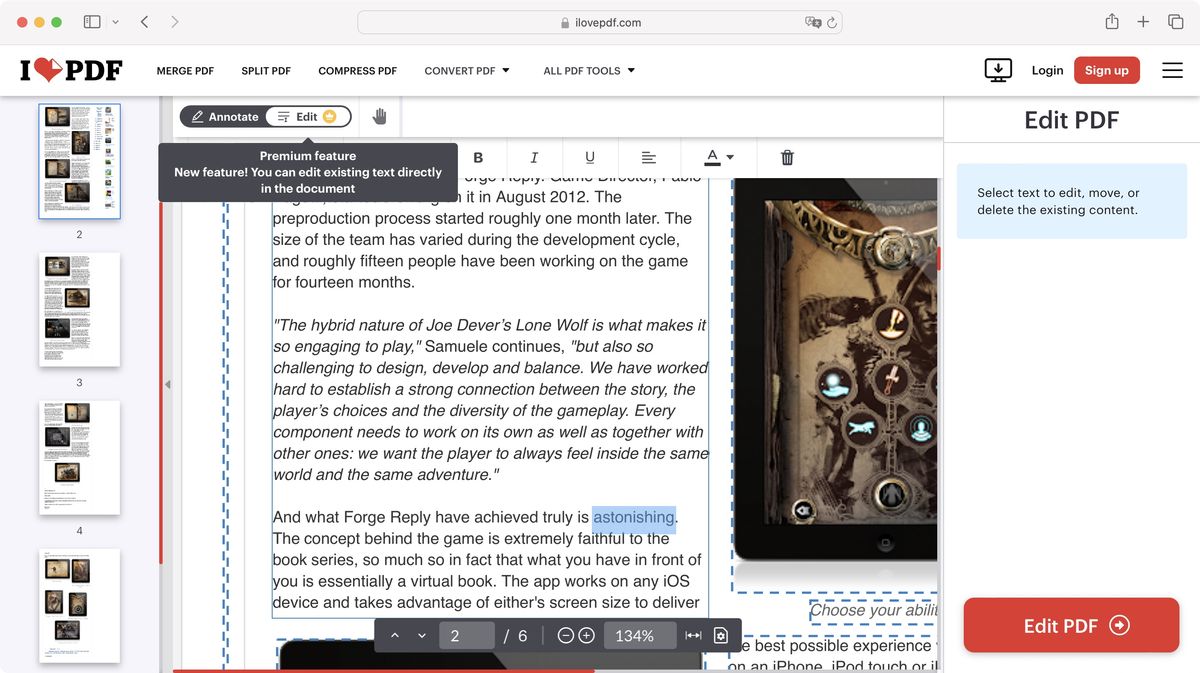
Task: Delete the text element using the trash icon
Action: (x=786, y=157)
